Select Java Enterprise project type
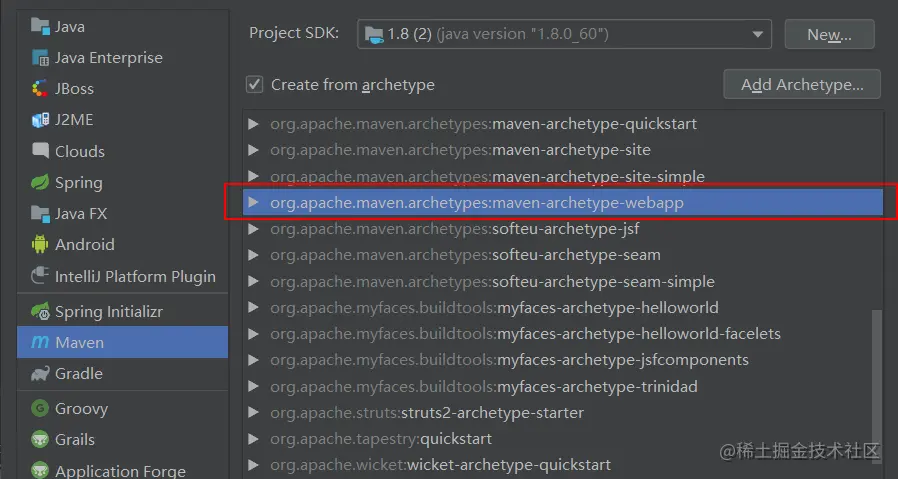Viewport: 898px width, 479px height. click(x=123, y=57)
